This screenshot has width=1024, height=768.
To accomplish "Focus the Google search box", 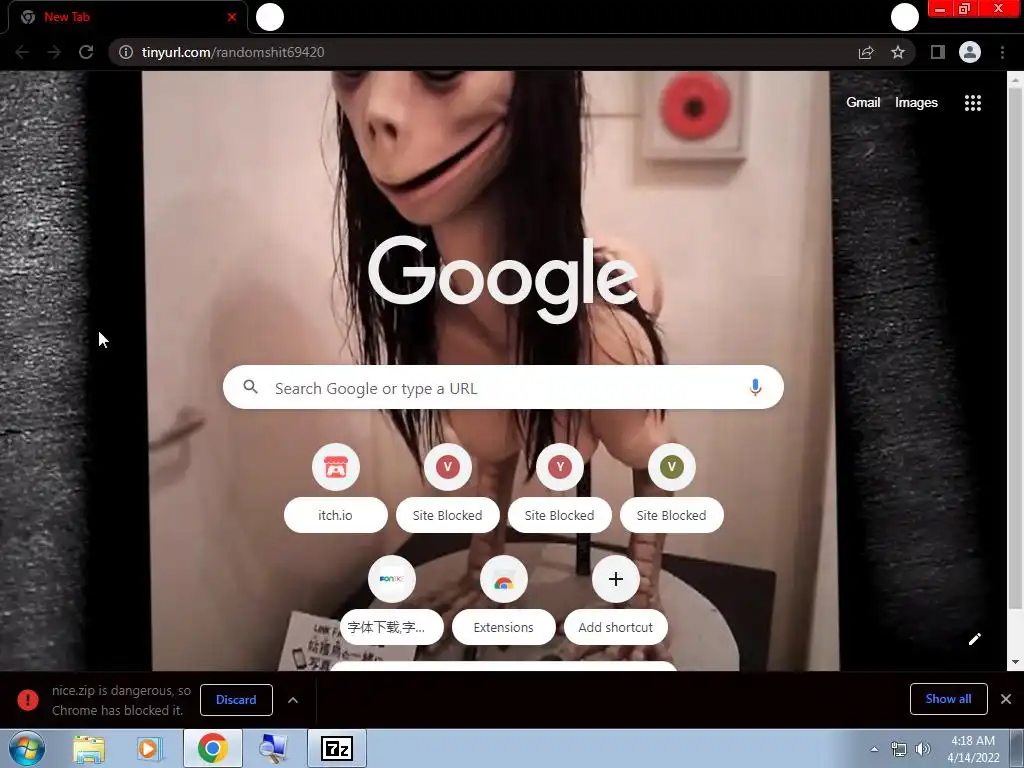I will coord(503,387).
